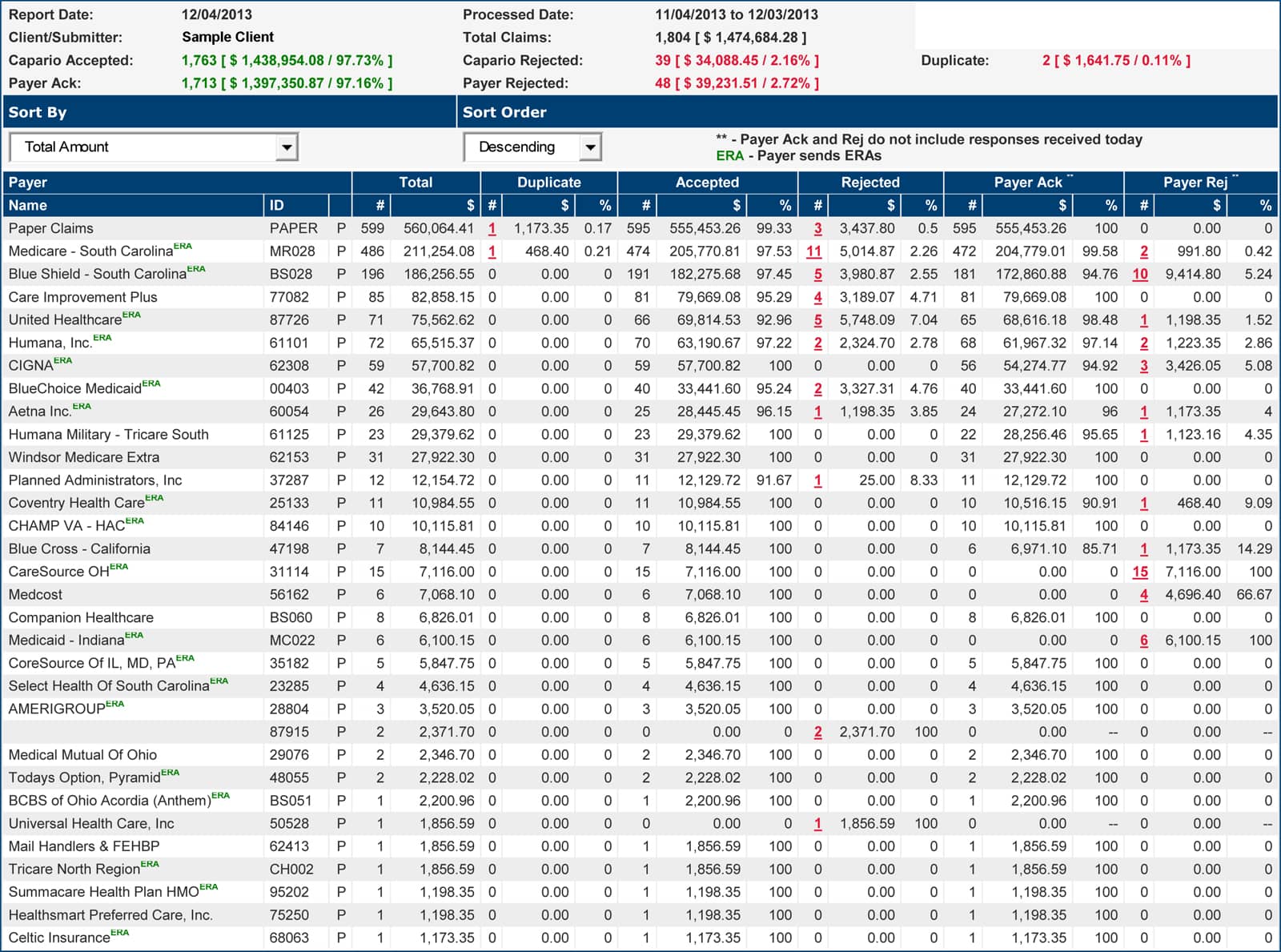Click the Payer Rej column group header
The height and width of the screenshot is (952, 1281).
point(1201,182)
